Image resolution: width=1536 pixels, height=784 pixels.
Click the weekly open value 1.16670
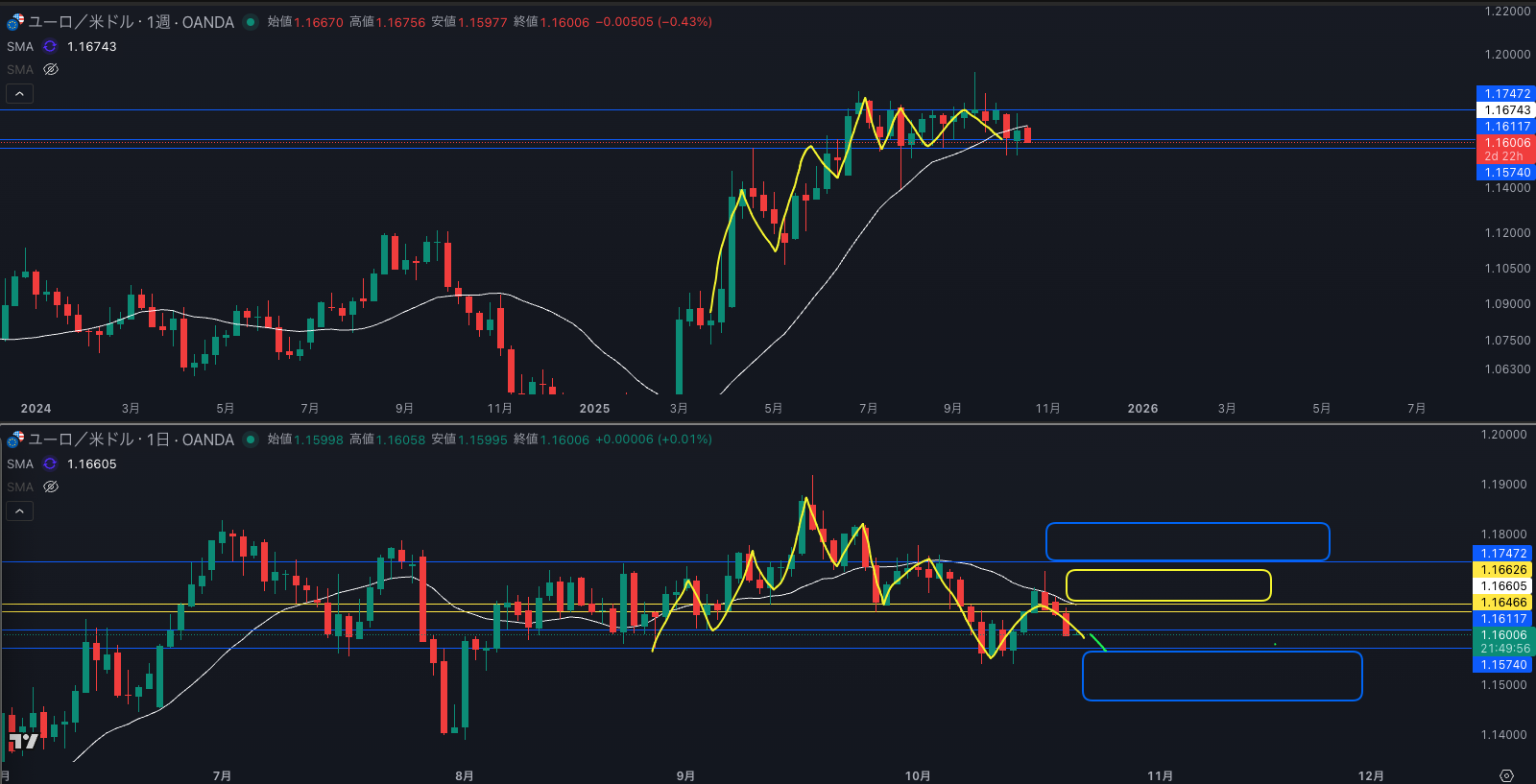pyautogui.click(x=319, y=22)
